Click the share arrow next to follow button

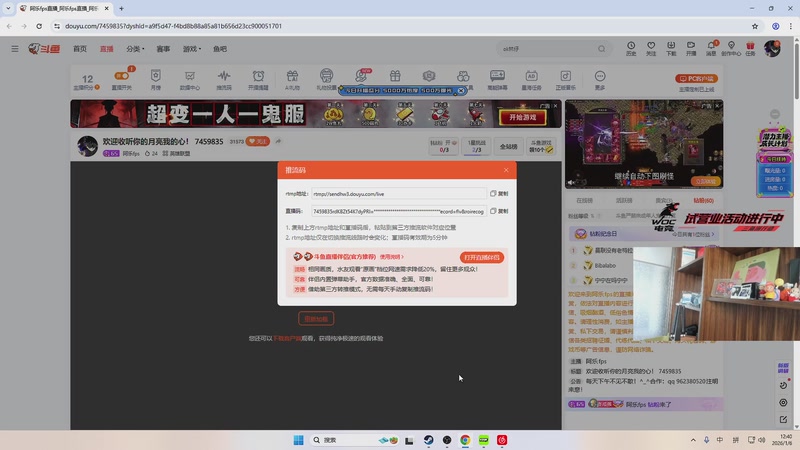tap(278, 141)
